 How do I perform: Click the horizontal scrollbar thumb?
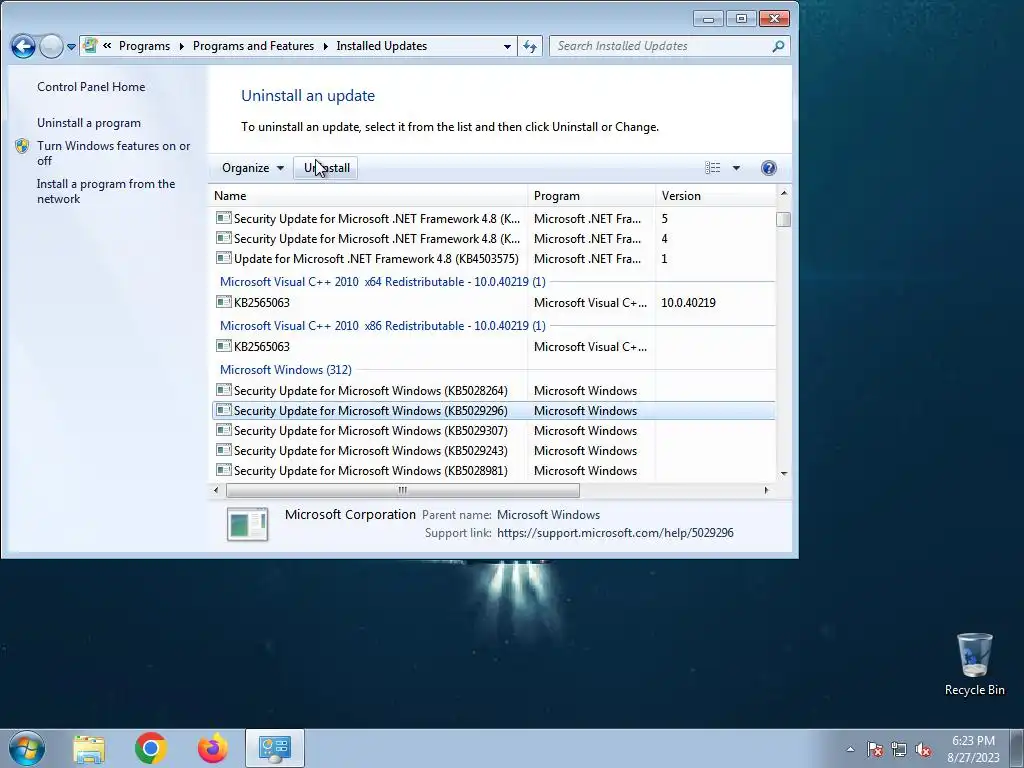coord(402,490)
